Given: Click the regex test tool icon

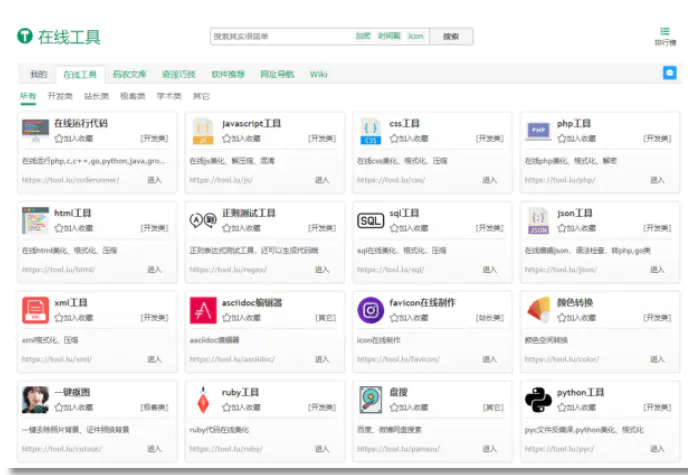Looking at the screenshot, I should click(203, 220).
